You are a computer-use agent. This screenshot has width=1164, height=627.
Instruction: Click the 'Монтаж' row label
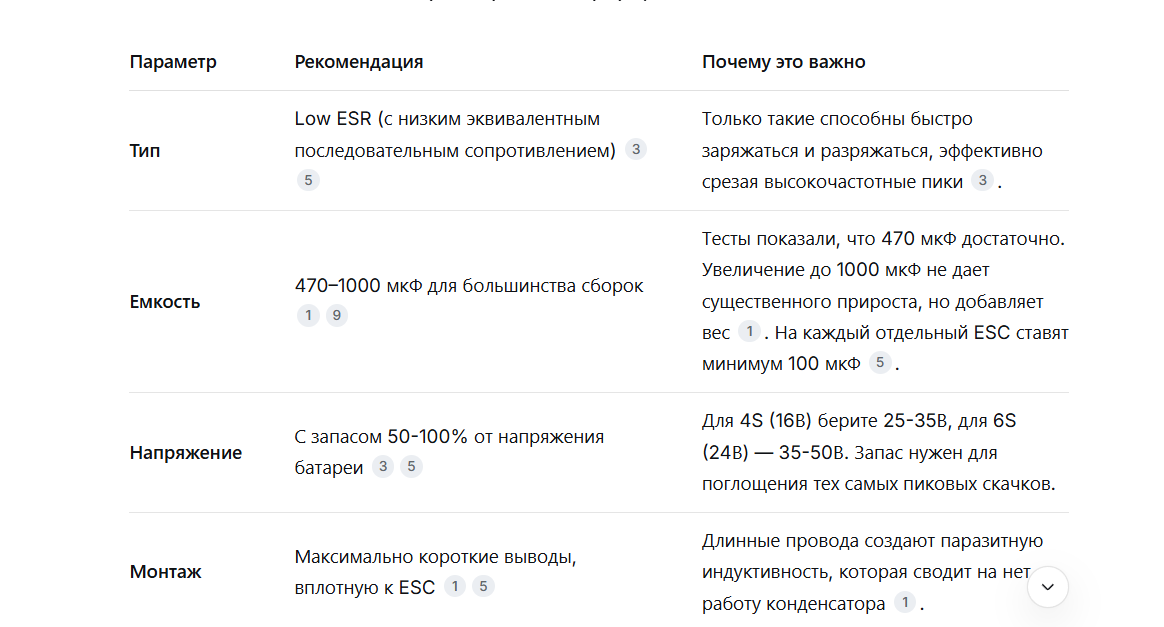coord(166,572)
